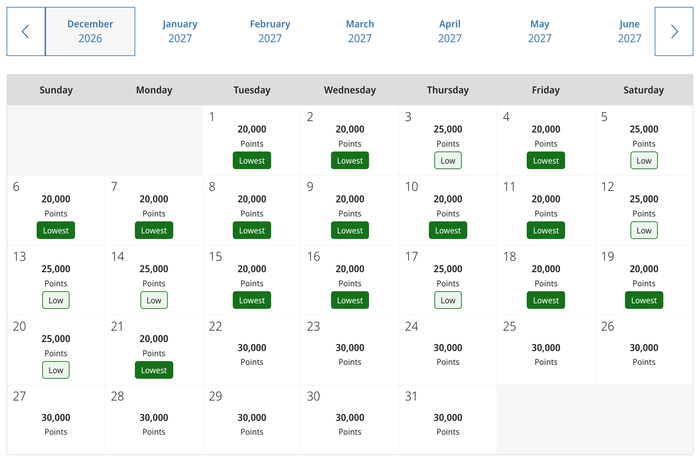Select Wednesday December 23 cell

(x=350, y=350)
